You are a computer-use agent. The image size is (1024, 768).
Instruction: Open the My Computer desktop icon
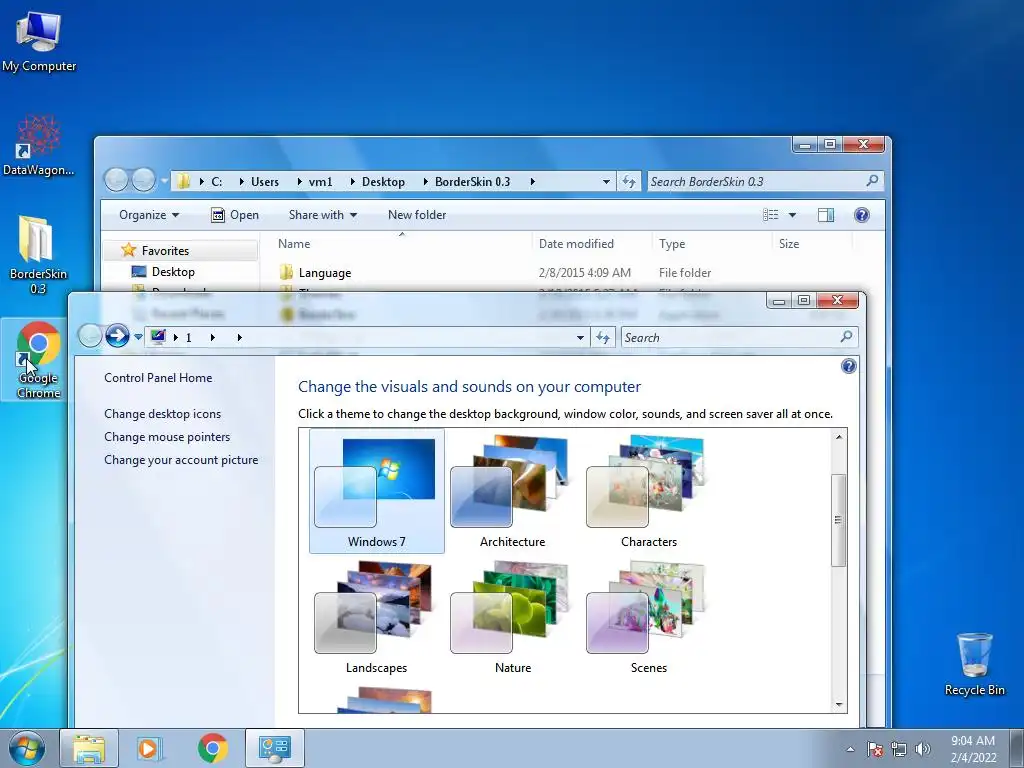pyautogui.click(x=39, y=40)
